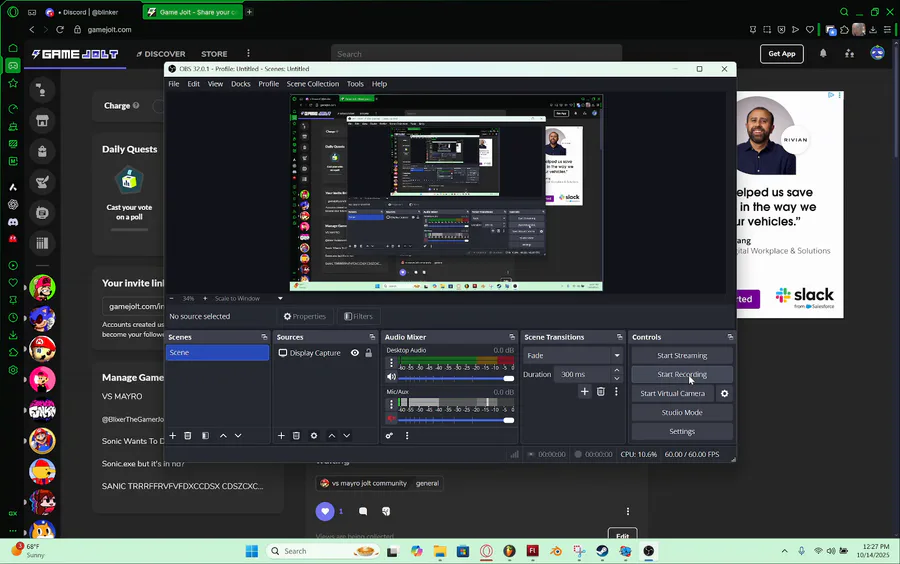Undock the Audio Mixer panel via float icon
Image resolution: width=900 pixels, height=564 pixels.
click(512, 337)
